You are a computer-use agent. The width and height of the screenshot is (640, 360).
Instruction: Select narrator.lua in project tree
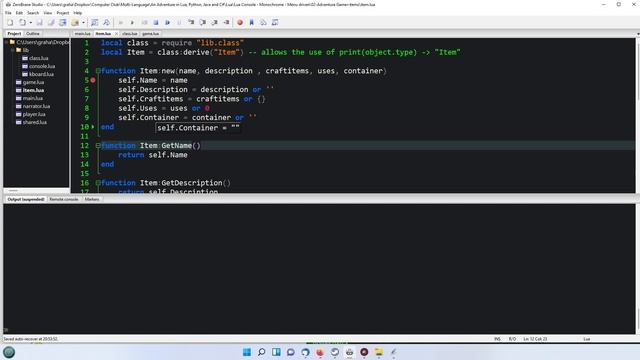pos(36,106)
